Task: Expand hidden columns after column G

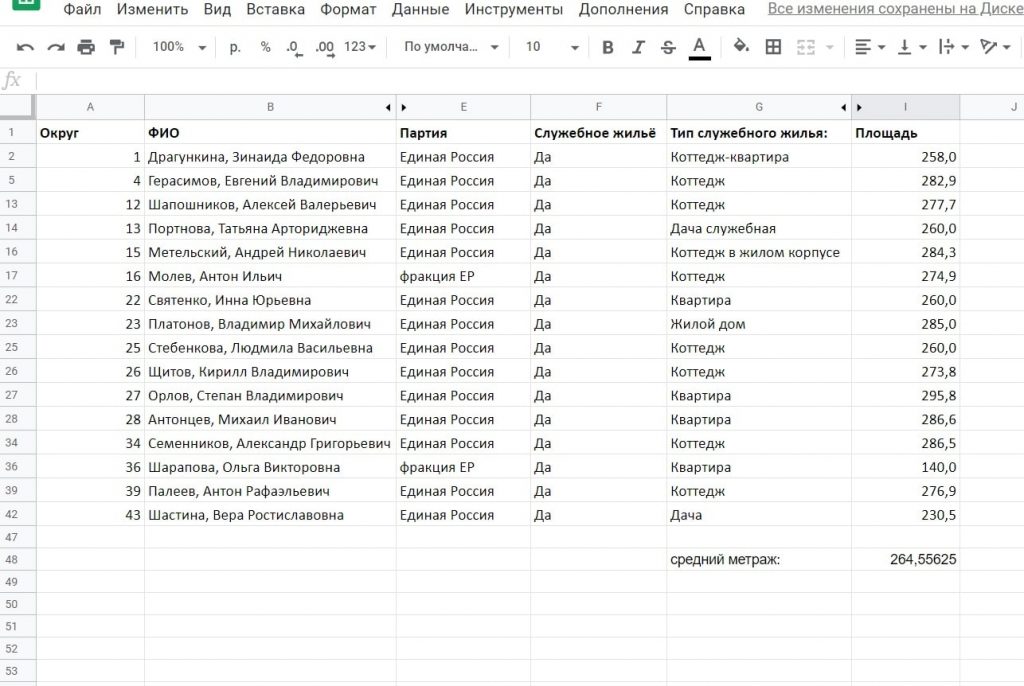Action: click(x=843, y=107)
